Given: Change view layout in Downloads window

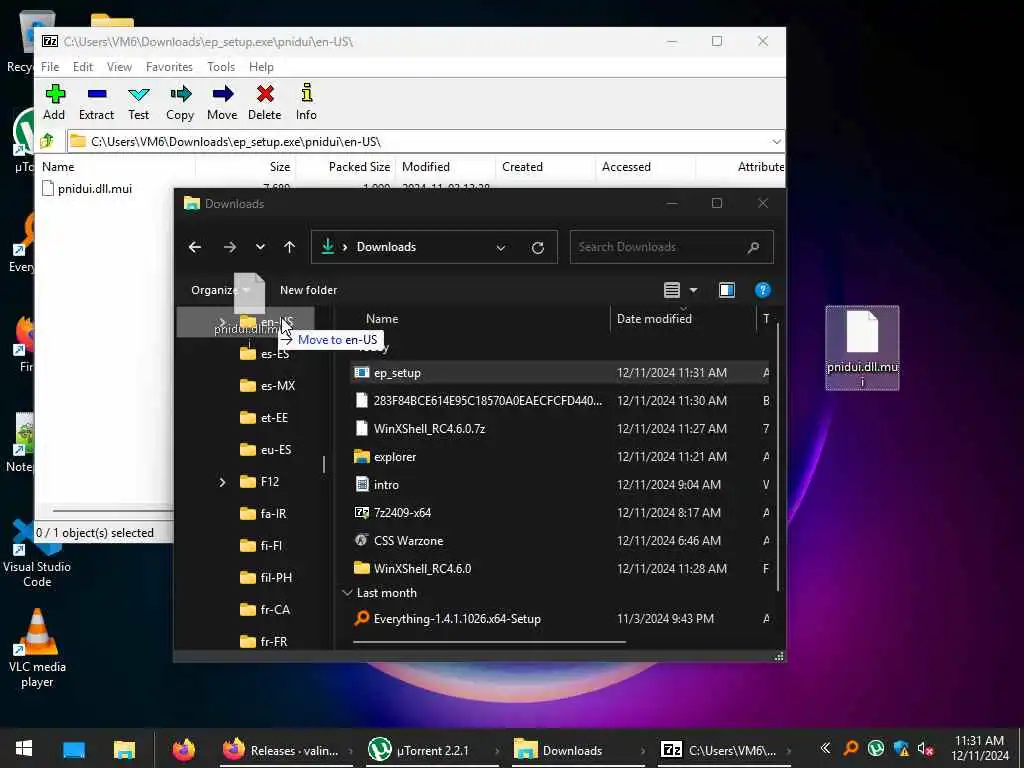Looking at the screenshot, I should pos(672,290).
